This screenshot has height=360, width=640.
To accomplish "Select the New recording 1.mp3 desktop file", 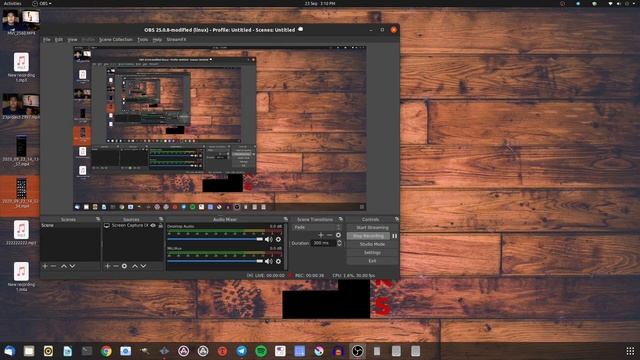I will (21, 67).
